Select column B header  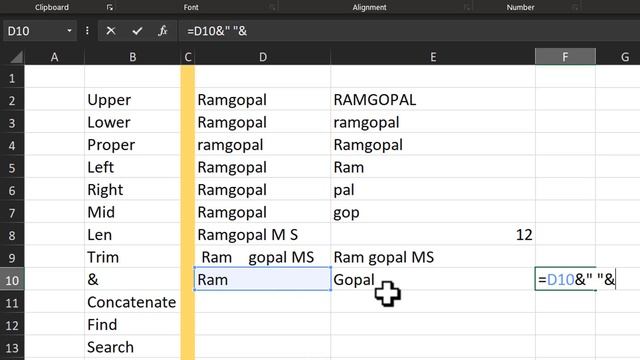pyautogui.click(x=133, y=57)
